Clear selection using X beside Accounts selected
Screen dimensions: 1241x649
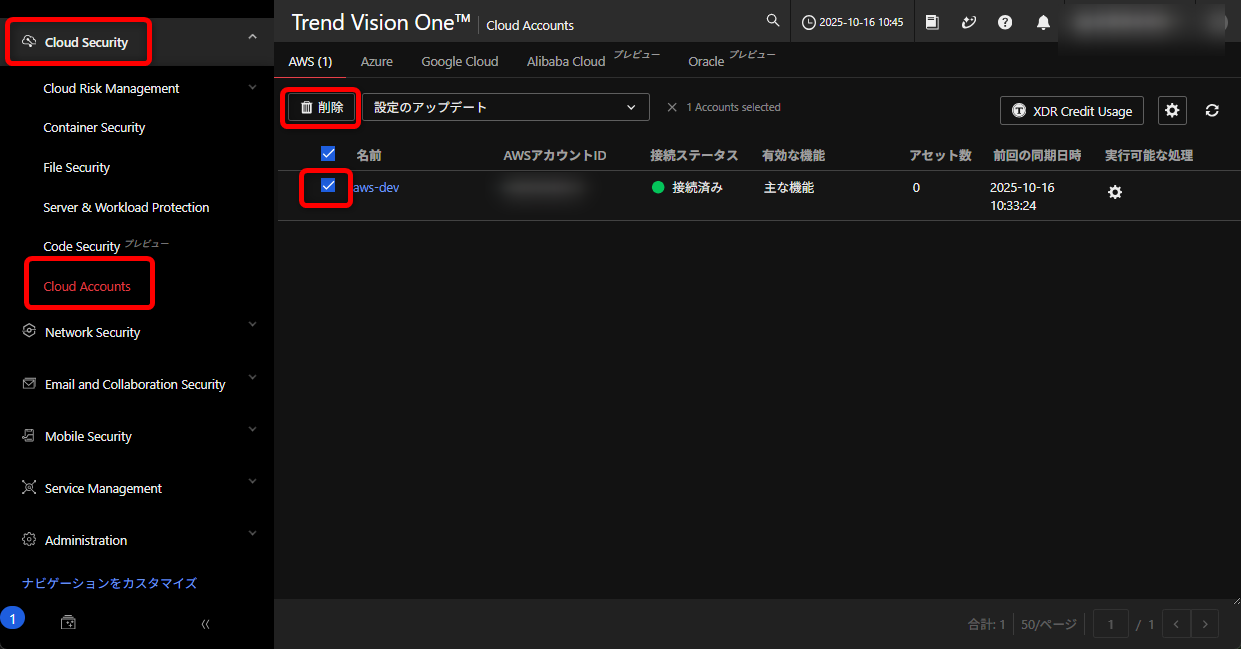(x=672, y=107)
